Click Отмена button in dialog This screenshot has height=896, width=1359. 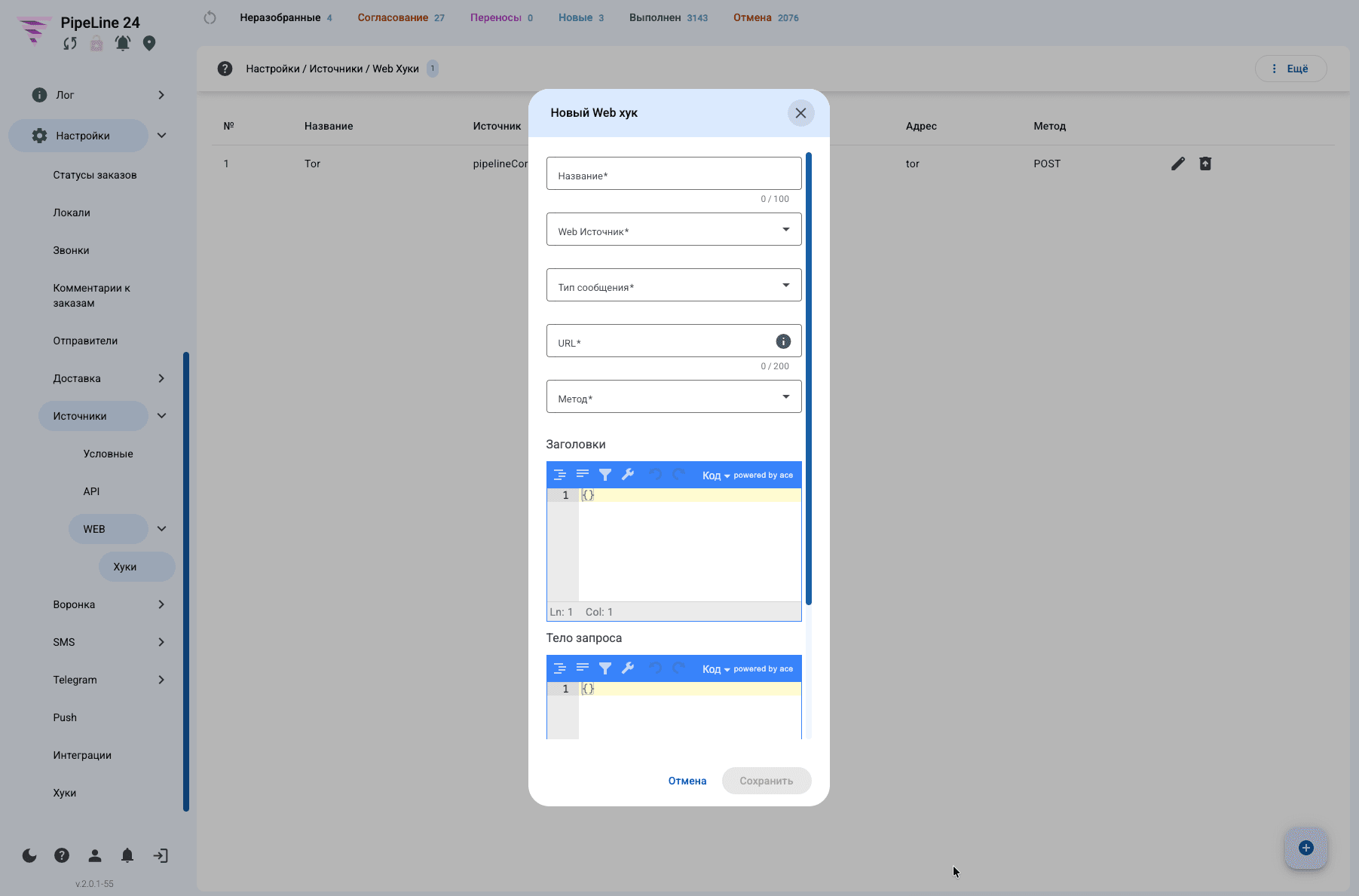pos(687,781)
